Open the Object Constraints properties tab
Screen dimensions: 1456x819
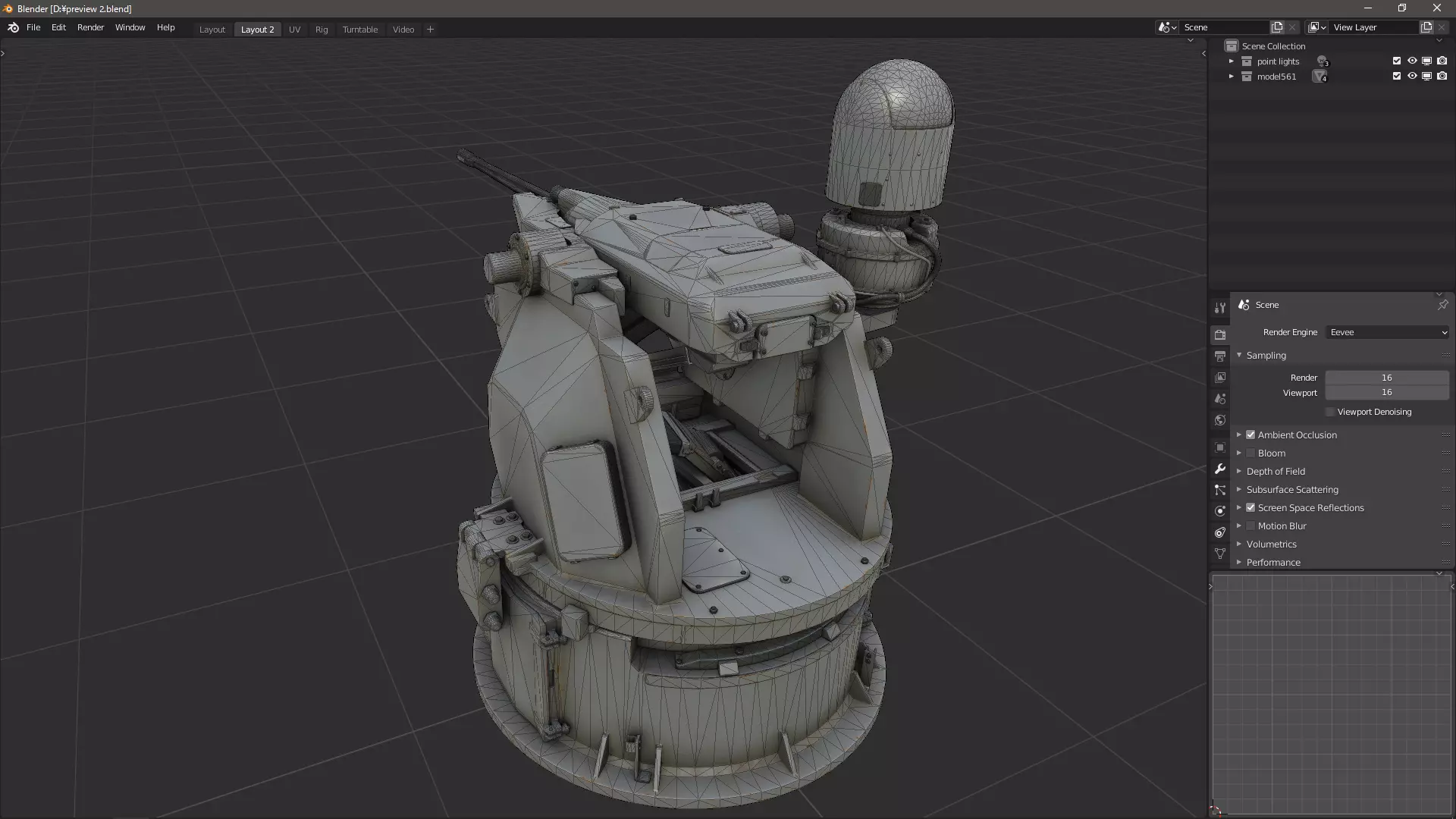(1220, 532)
